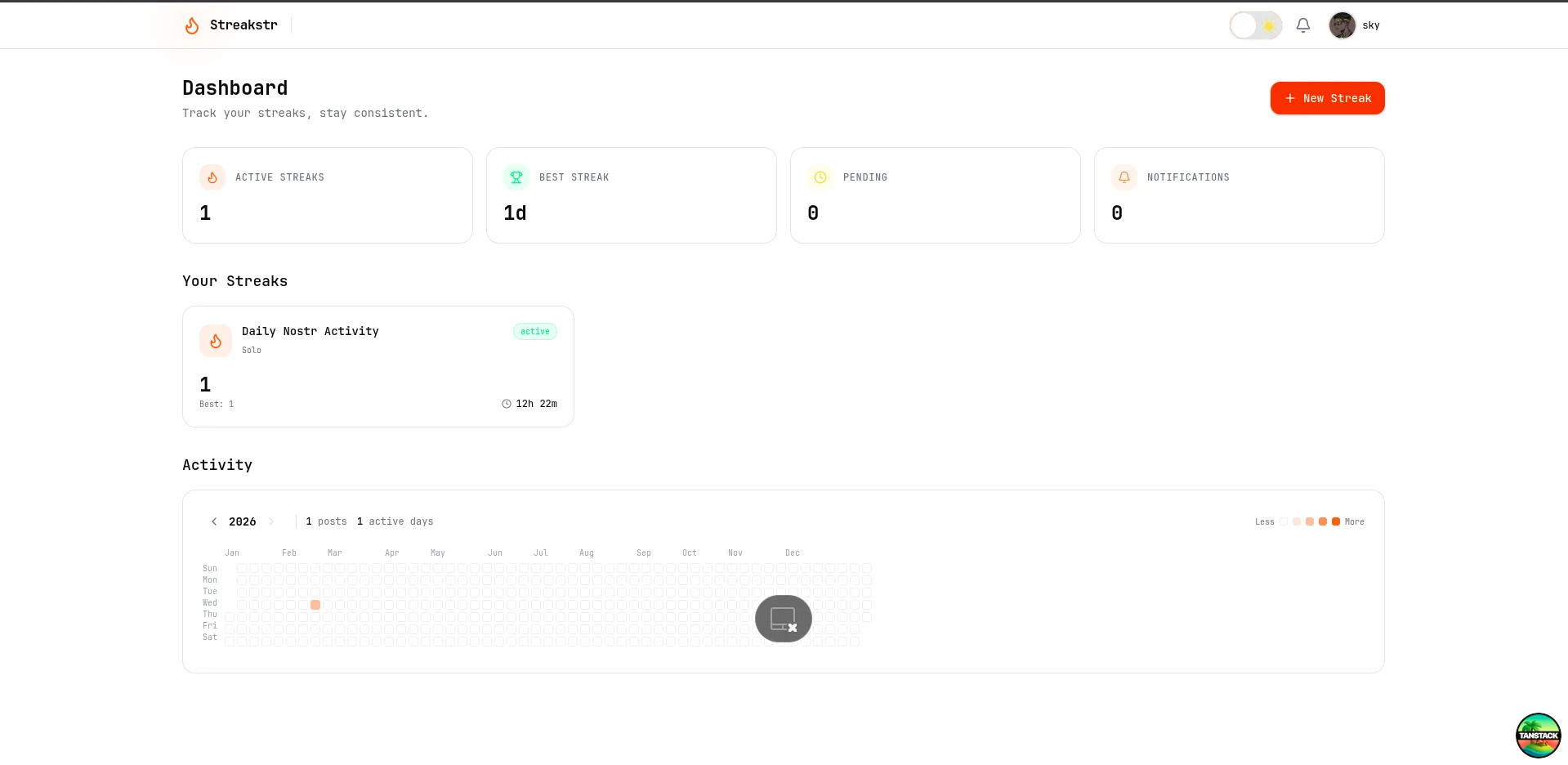The height and width of the screenshot is (765, 1568).
Task: Click the 12h 22m countdown timer
Action: 529,404
